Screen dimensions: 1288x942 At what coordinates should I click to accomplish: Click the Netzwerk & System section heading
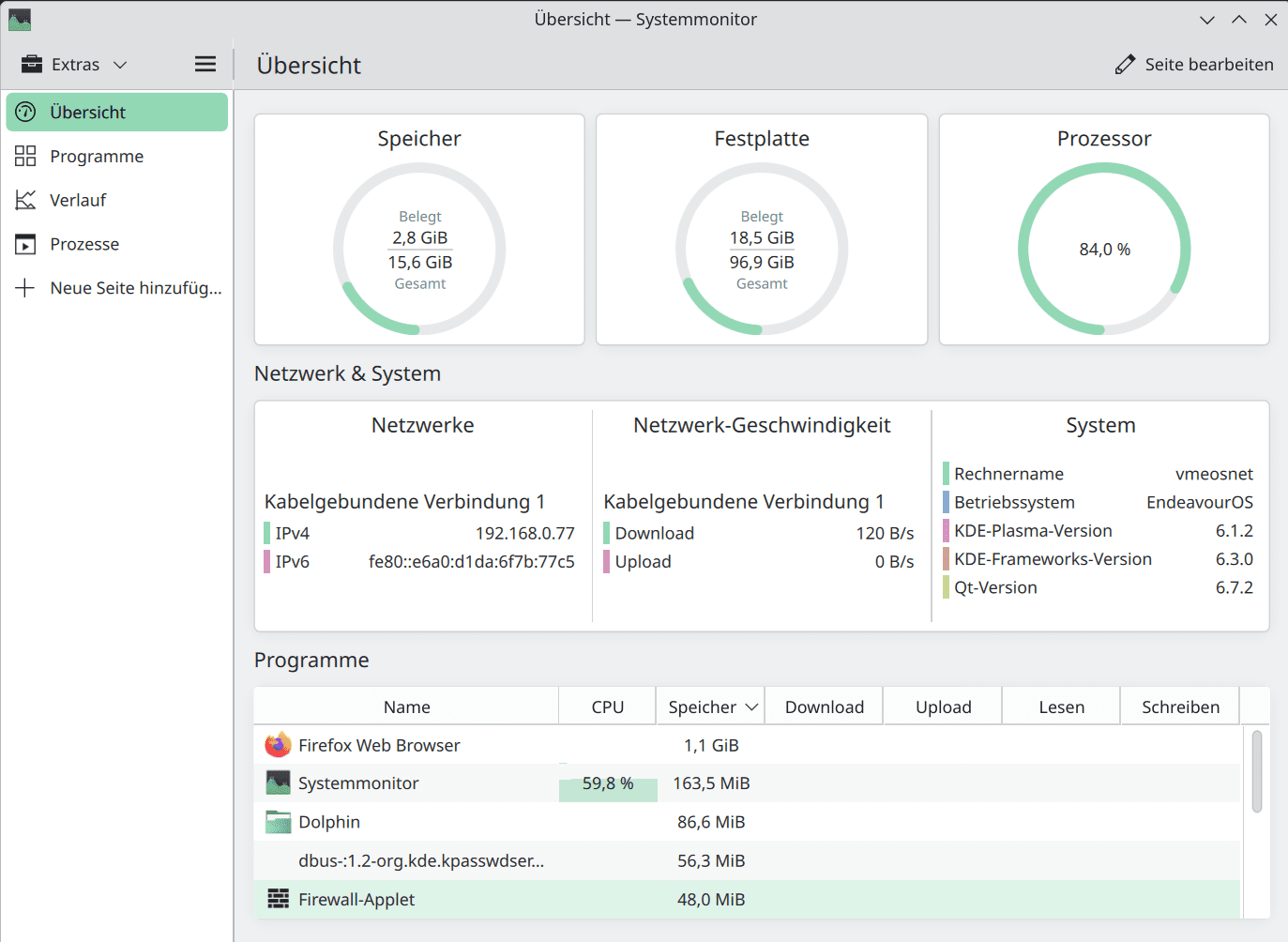pos(347,373)
